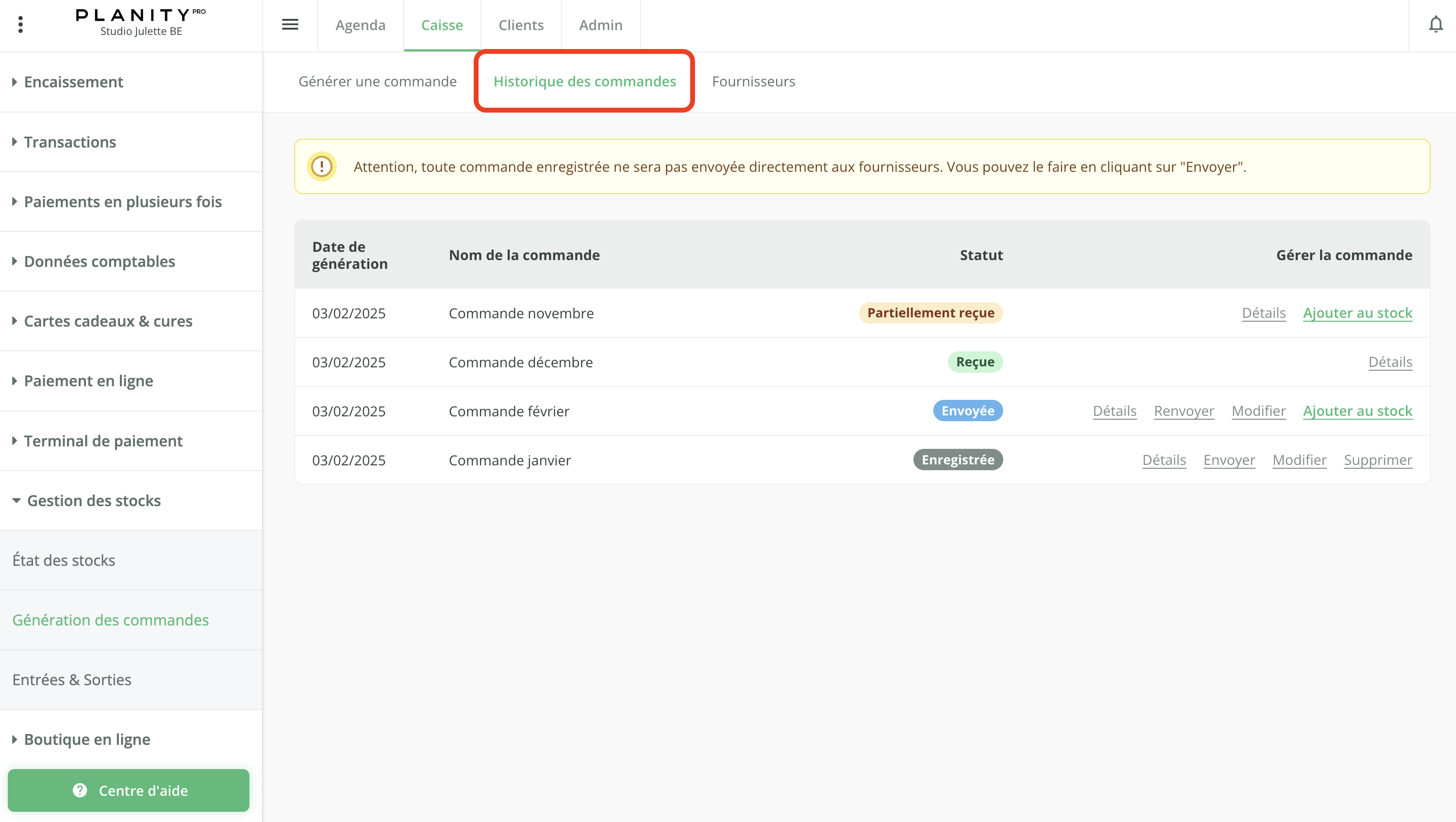Go to Générer une commande tab

tap(377, 82)
